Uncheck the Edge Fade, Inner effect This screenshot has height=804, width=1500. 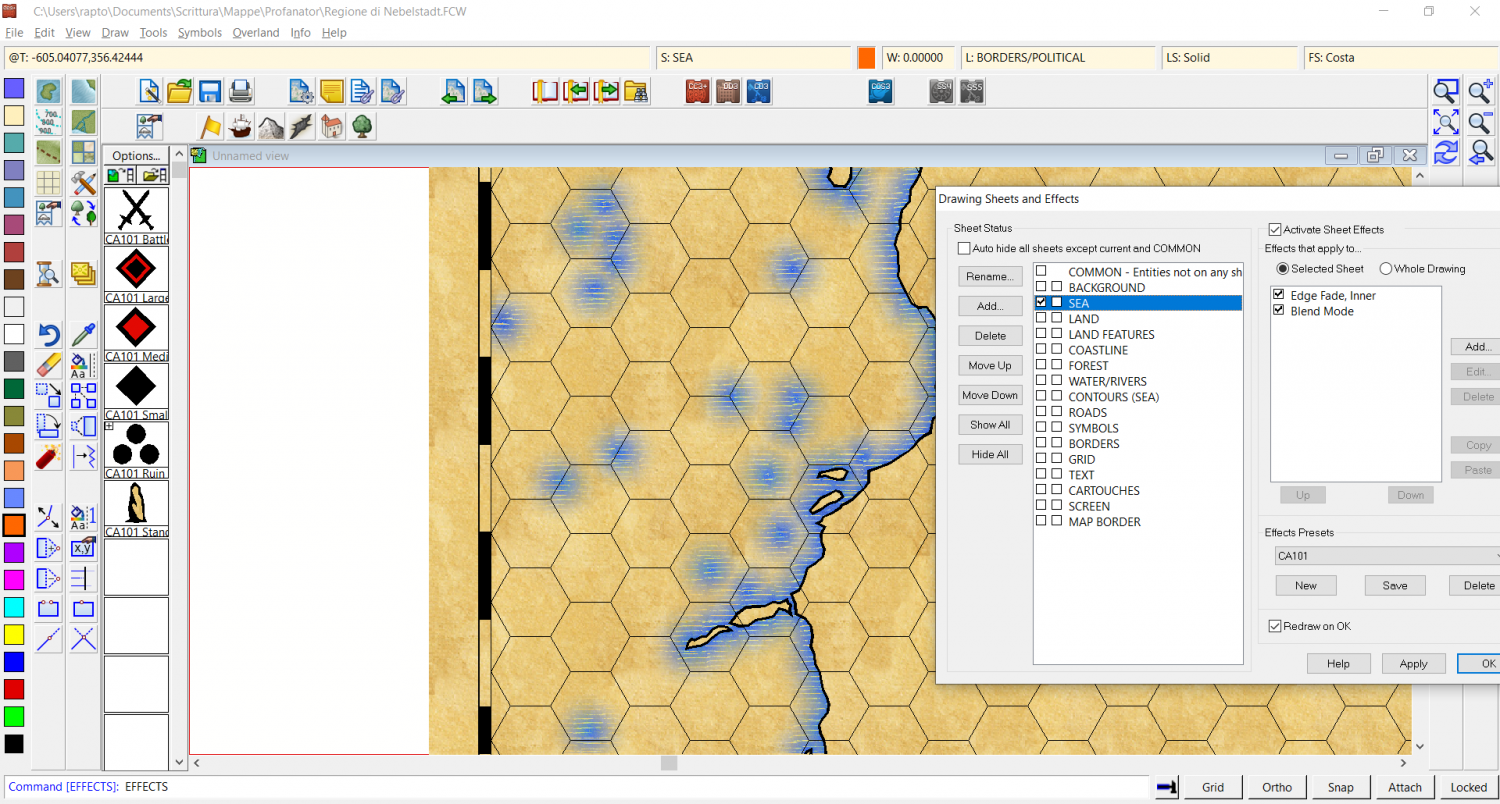tap(1279, 295)
